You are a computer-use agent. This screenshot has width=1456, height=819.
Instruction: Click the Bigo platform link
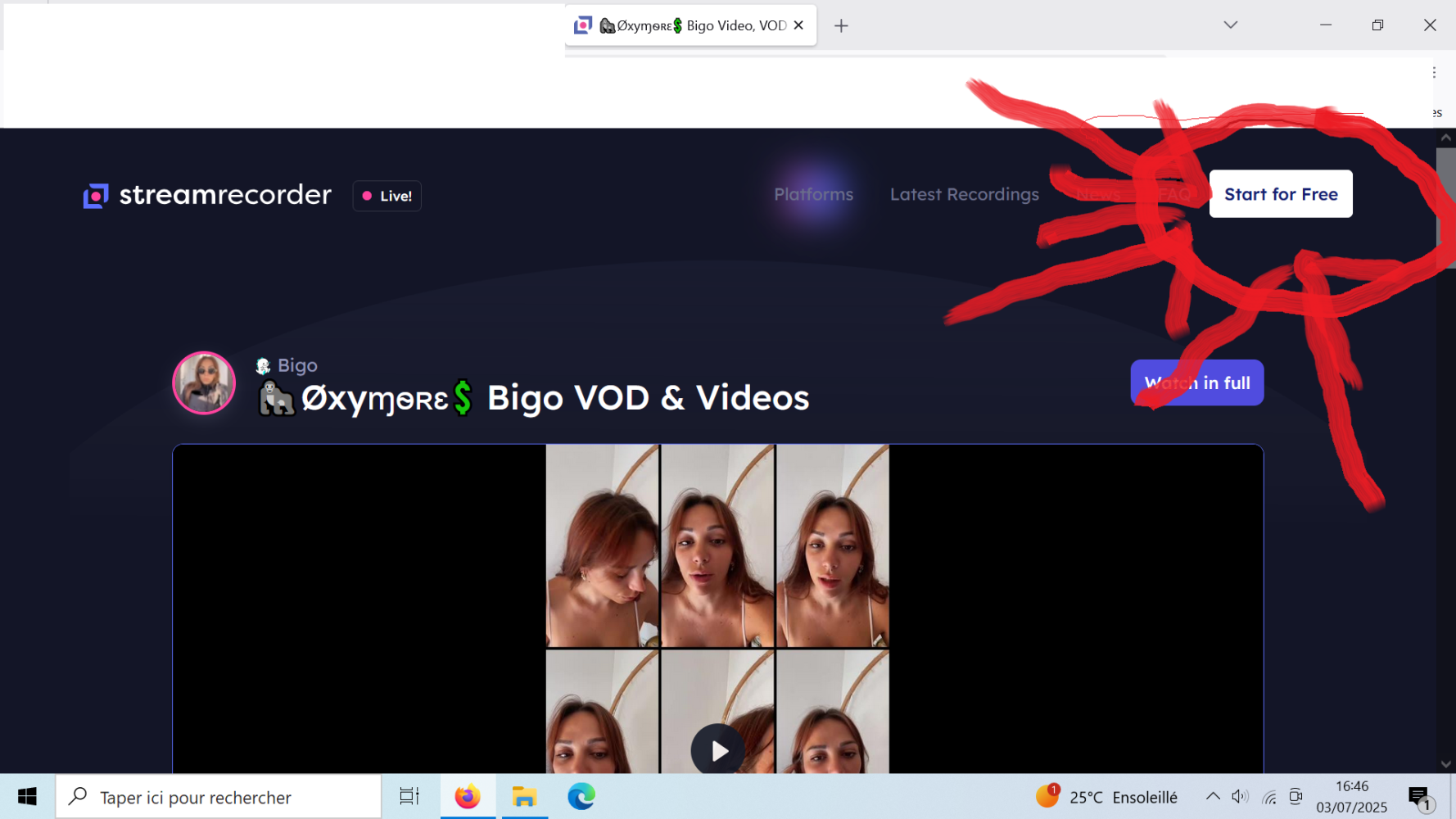click(x=287, y=365)
